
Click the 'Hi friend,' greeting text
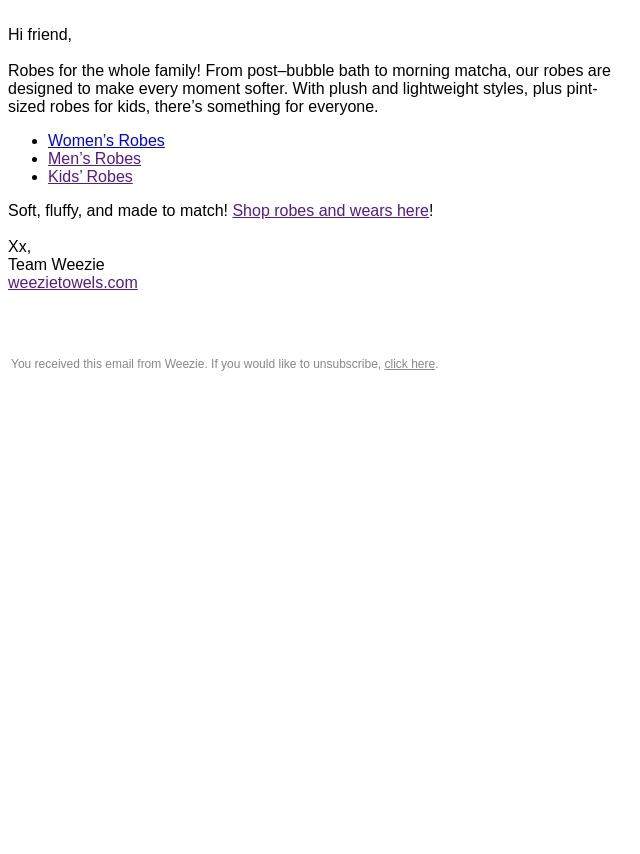tap(40, 35)
